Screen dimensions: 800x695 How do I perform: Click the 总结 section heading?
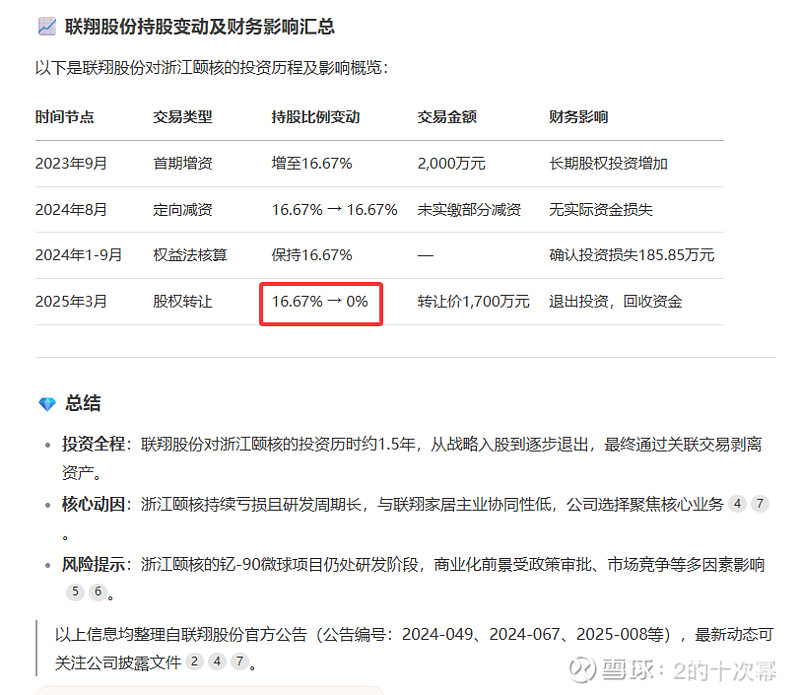(x=83, y=403)
